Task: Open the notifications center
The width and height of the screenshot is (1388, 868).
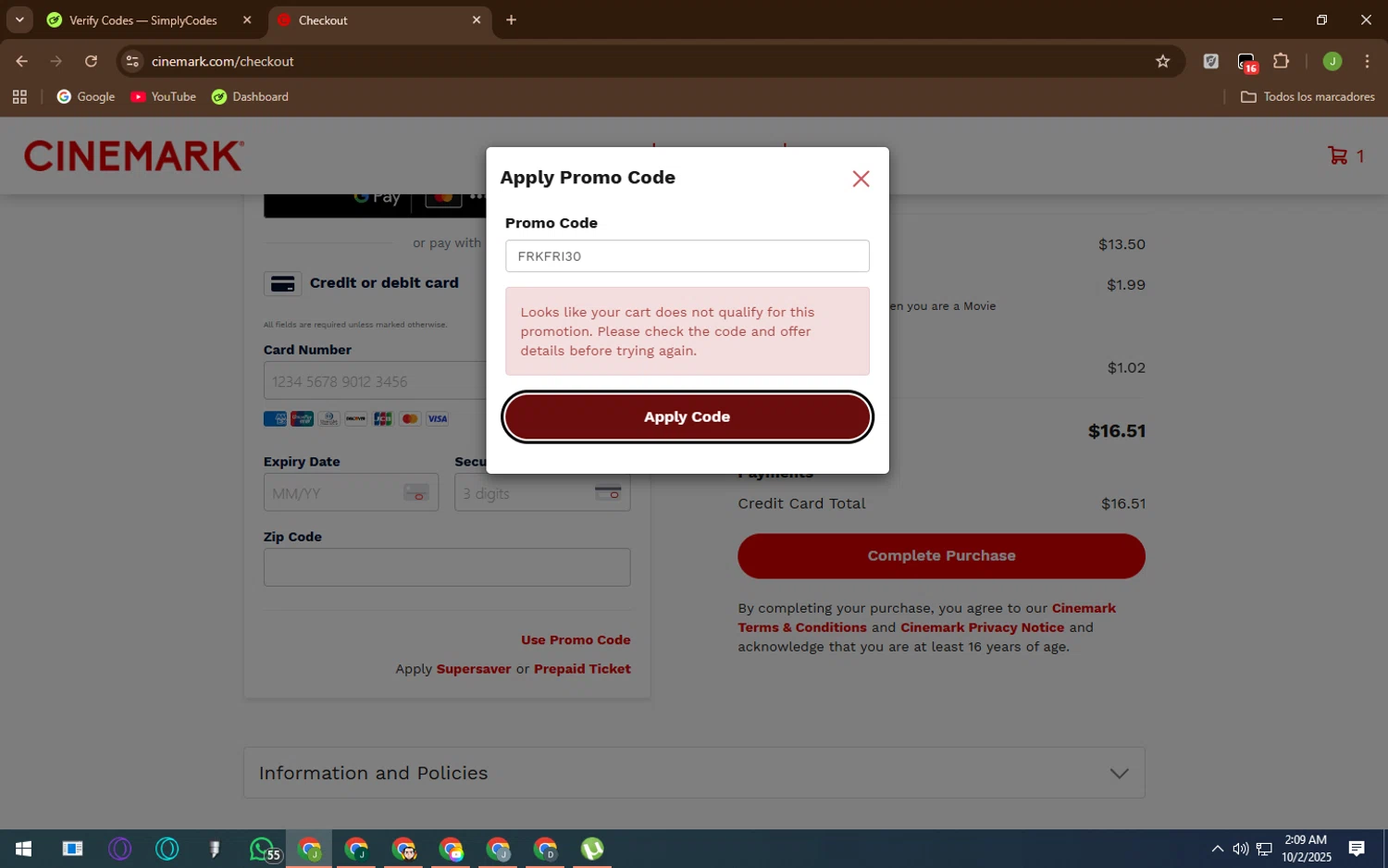Action: pos(1357,849)
